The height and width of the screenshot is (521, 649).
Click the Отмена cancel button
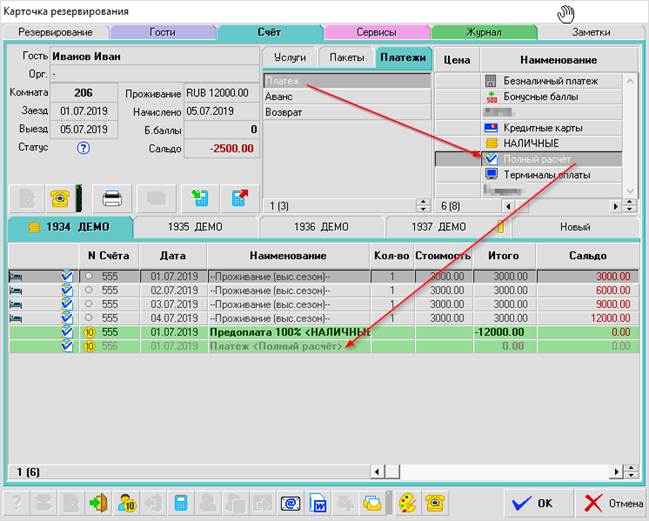610,502
